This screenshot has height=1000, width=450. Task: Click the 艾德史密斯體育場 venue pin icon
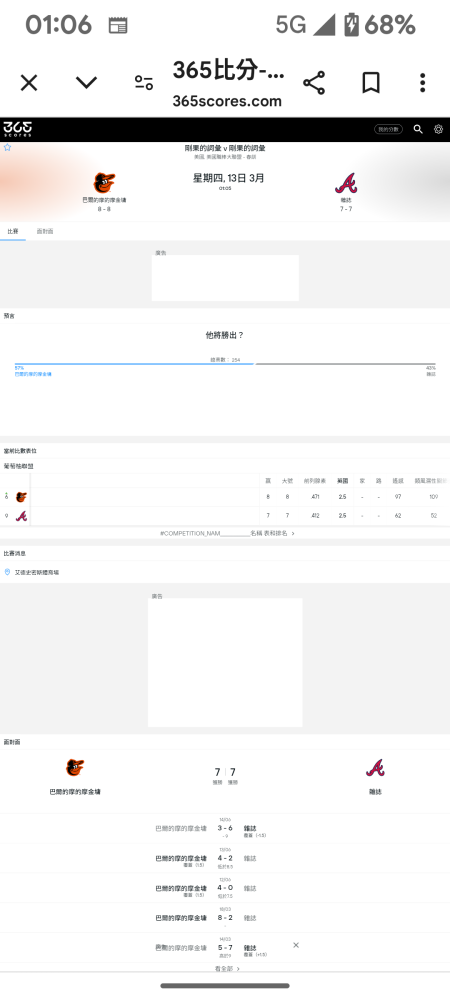point(8,572)
